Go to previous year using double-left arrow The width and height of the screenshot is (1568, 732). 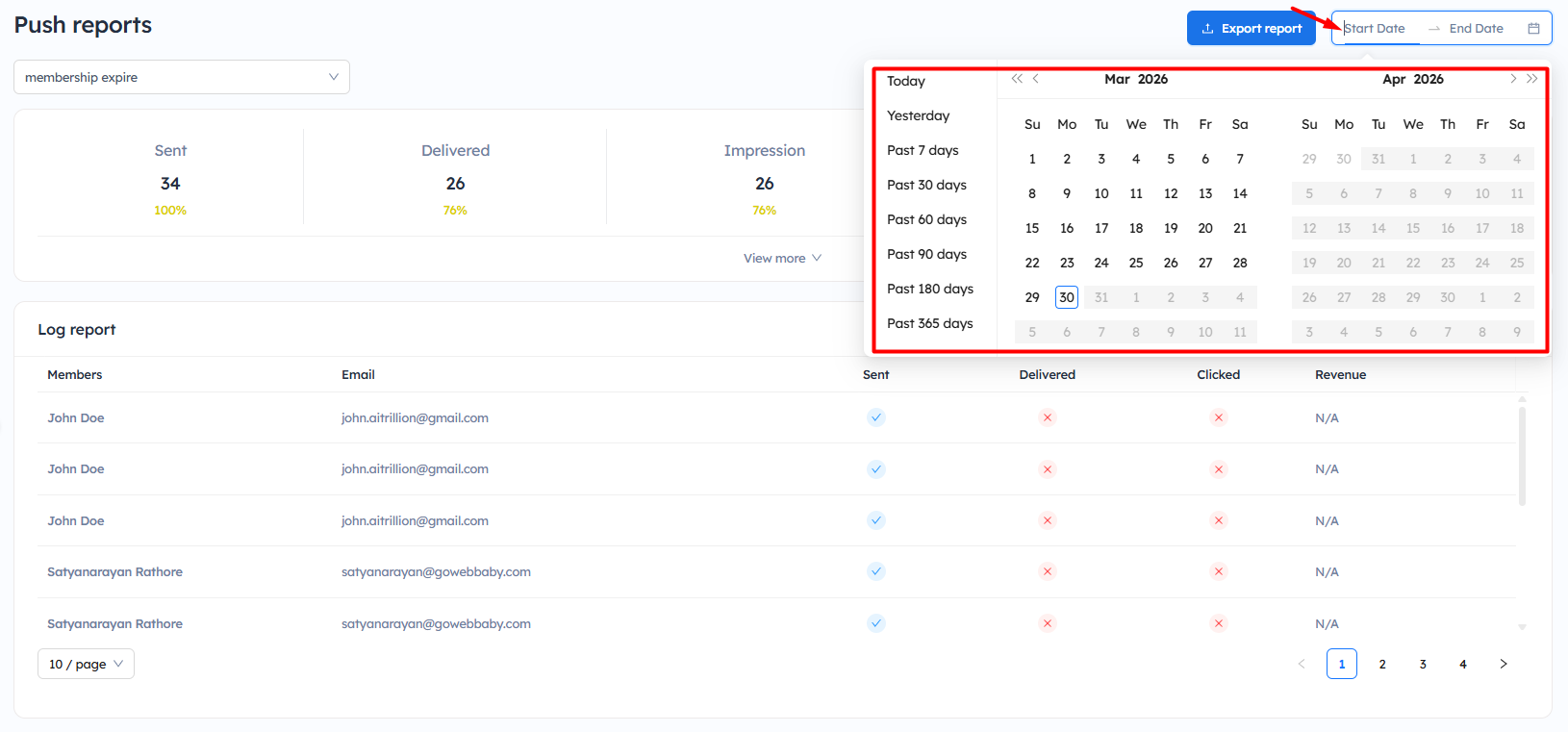point(1016,79)
